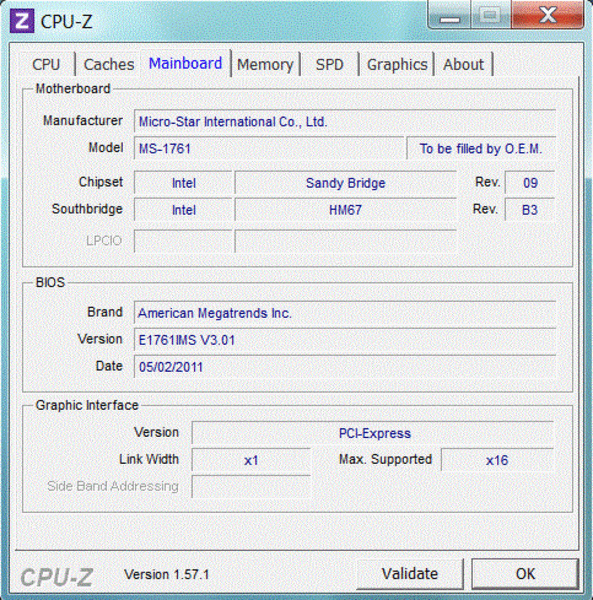Click the Manufacturer field Micro-Star International
The image size is (593, 600).
[345, 122]
